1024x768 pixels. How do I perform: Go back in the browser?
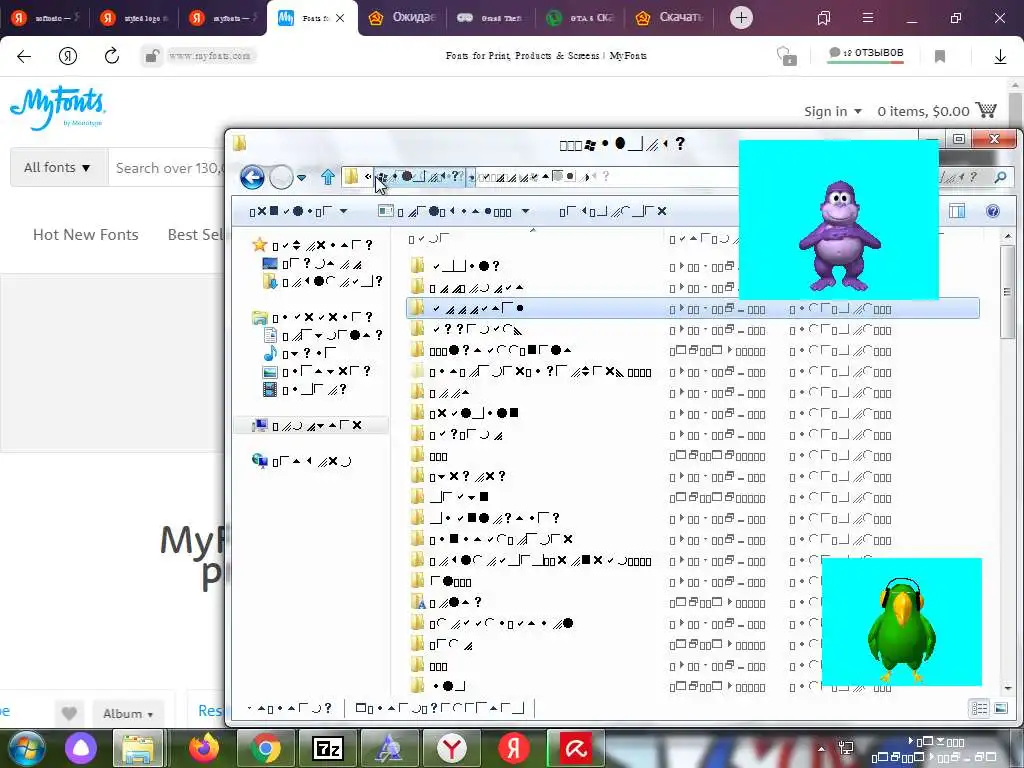[x=24, y=56]
